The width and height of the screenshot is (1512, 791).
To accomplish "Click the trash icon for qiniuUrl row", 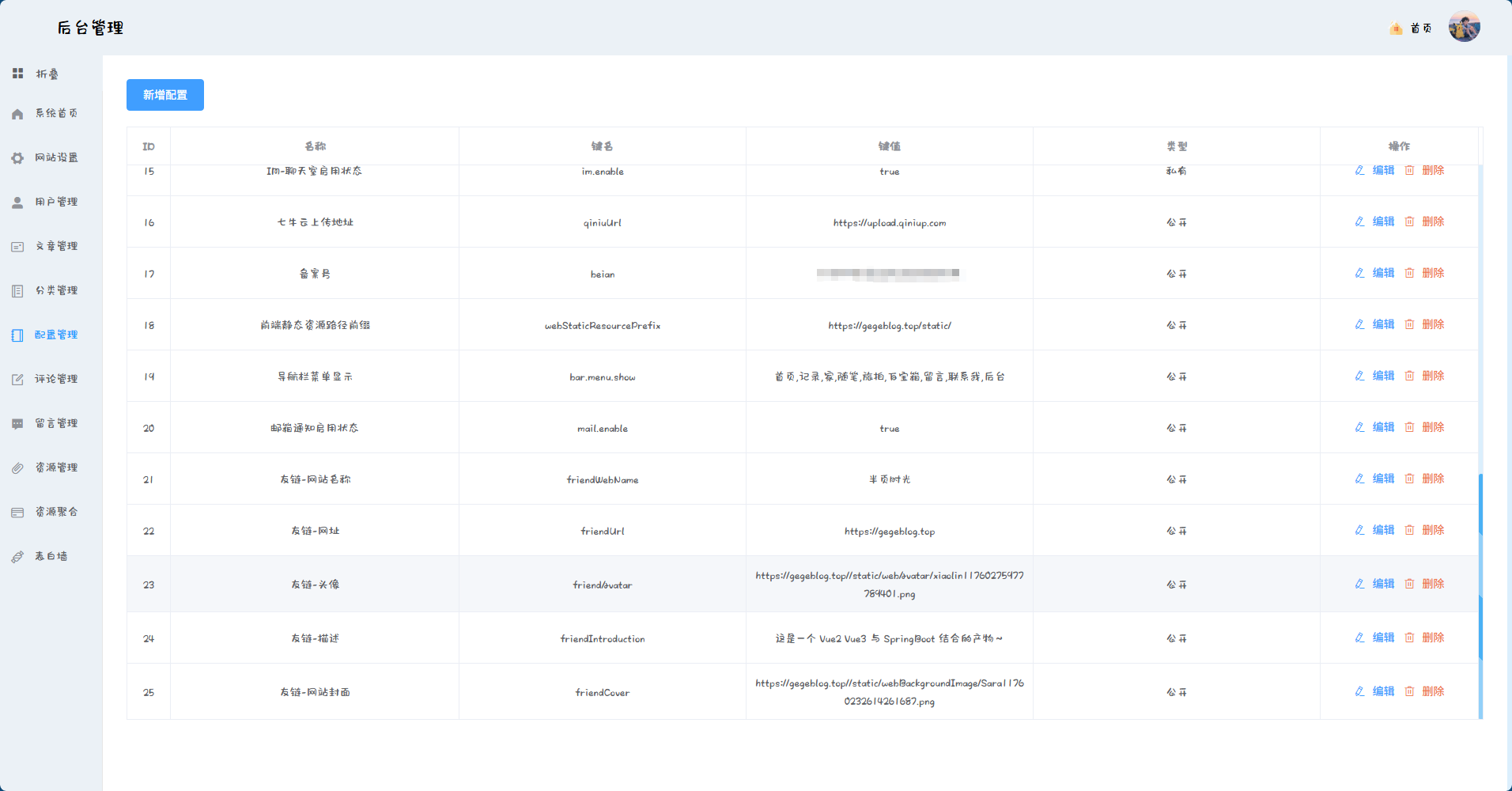I will point(1409,221).
